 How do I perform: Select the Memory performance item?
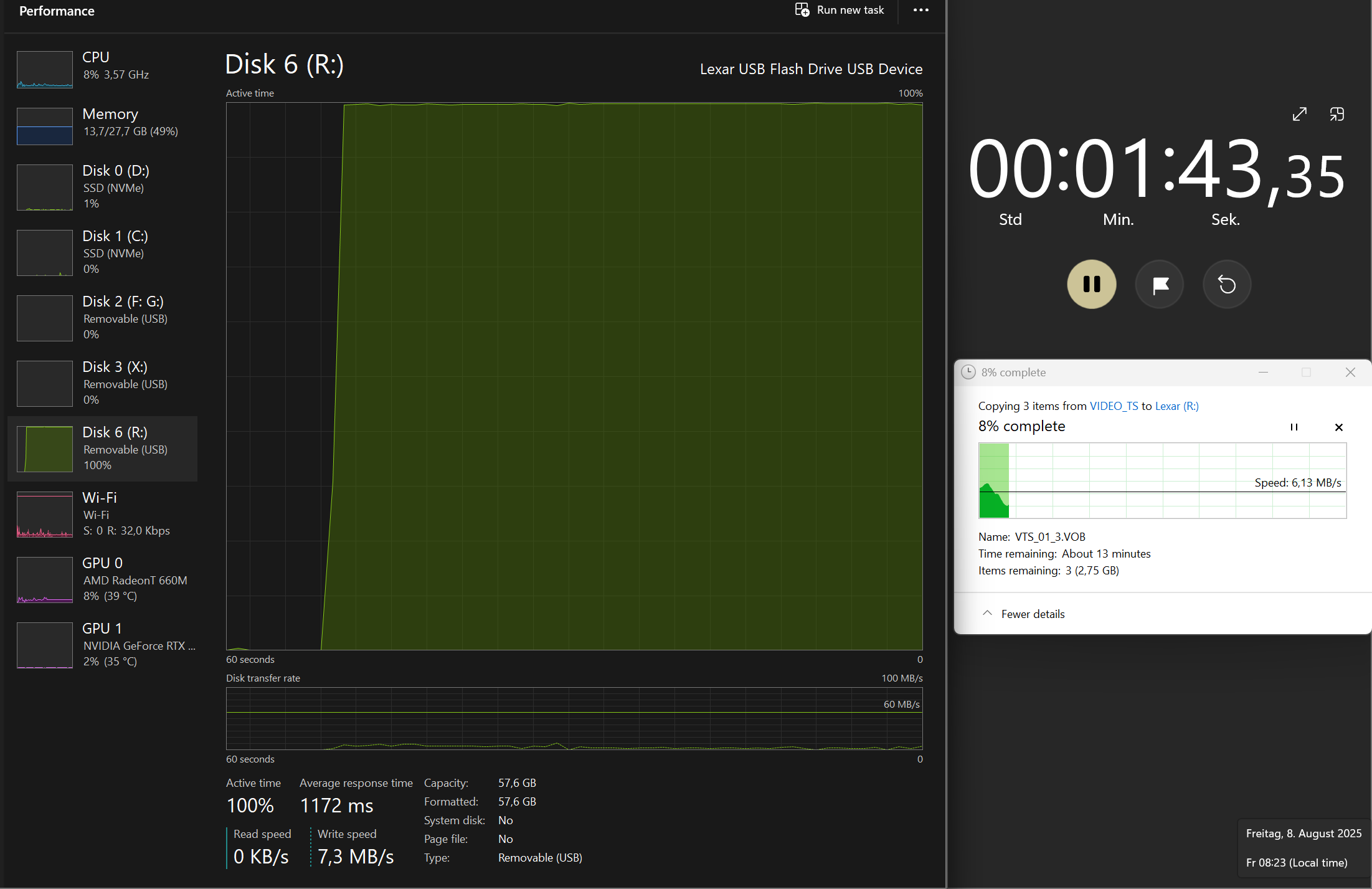pos(103,123)
